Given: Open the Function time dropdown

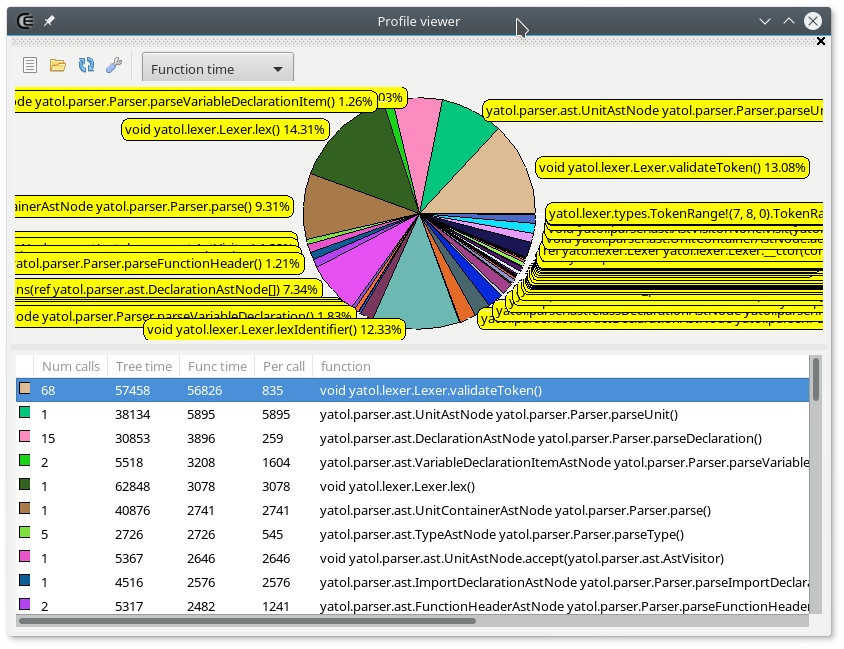Looking at the screenshot, I should point(218,69).
